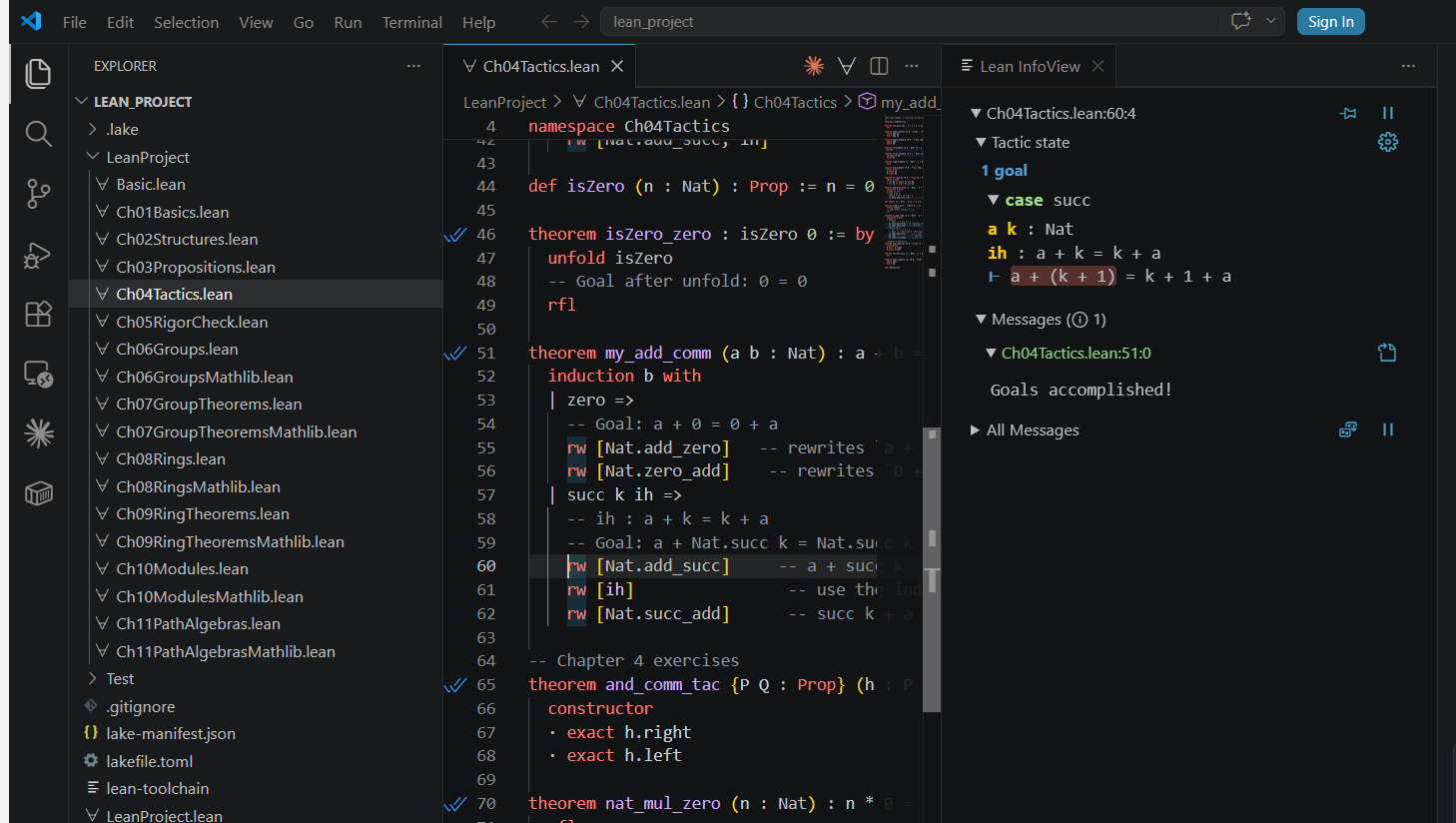Open Ch09RingTheorems.lean file

(203, 513)
